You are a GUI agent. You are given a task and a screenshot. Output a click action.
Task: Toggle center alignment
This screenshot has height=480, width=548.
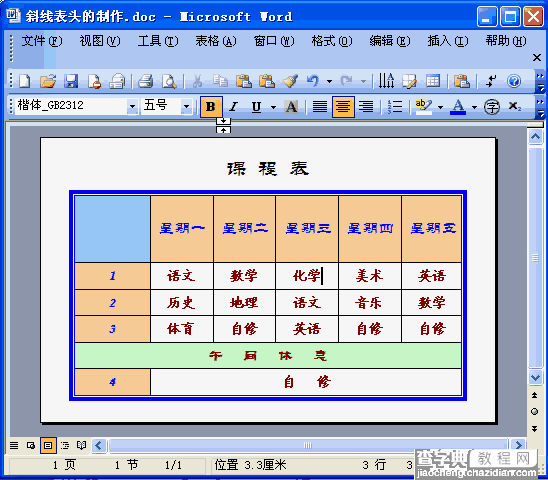[343, 107]
